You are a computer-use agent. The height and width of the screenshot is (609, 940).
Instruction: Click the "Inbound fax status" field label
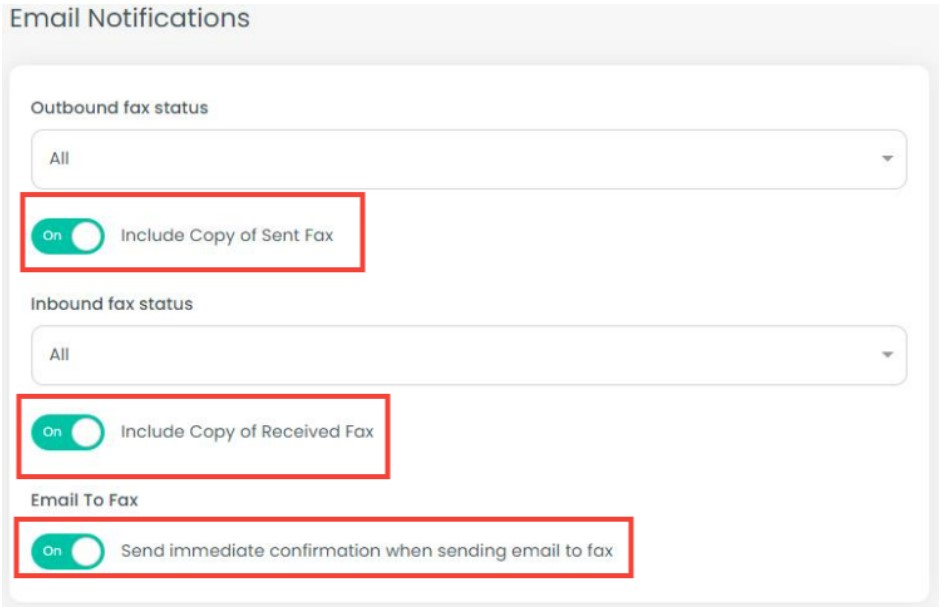tap(112, 304)
